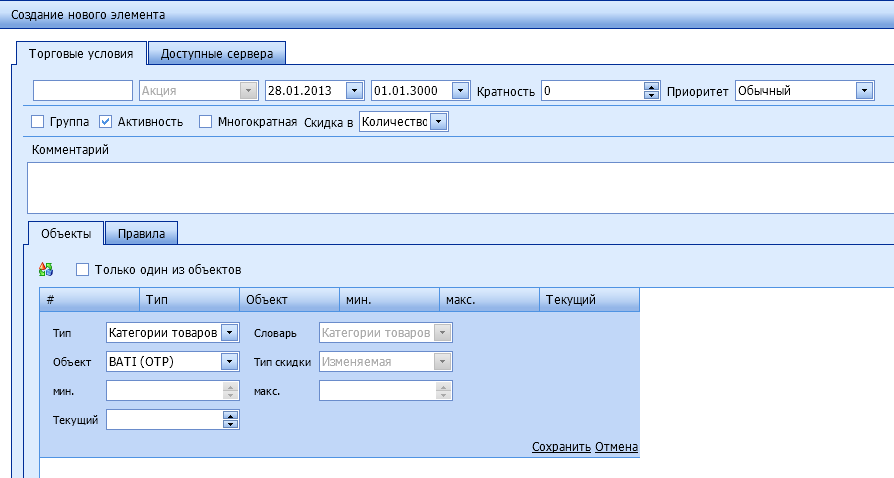
Task: Decrease the Текущий spinner value
Action: point(230,425)
